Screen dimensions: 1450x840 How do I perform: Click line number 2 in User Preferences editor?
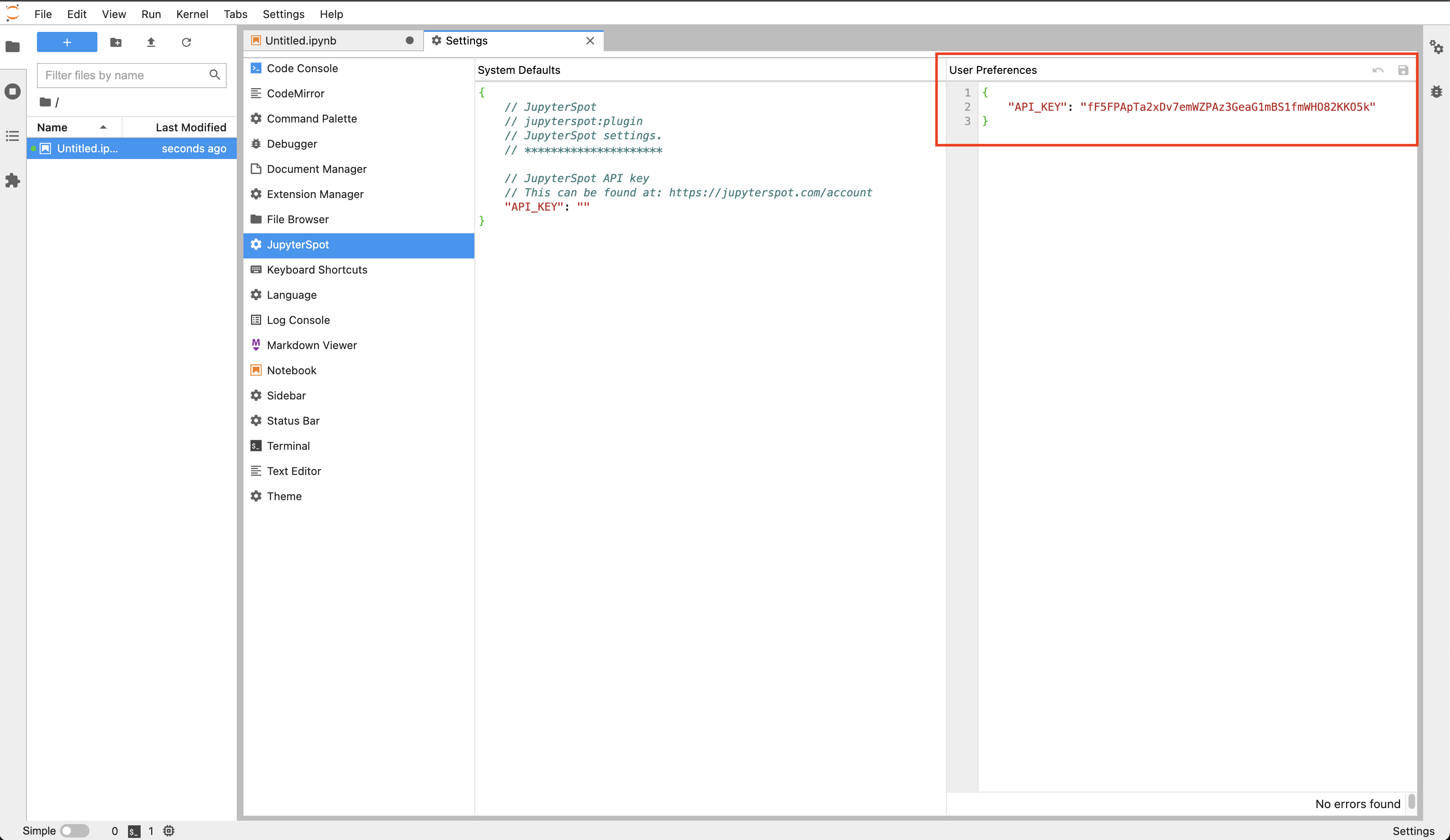[x=967, y=107]
